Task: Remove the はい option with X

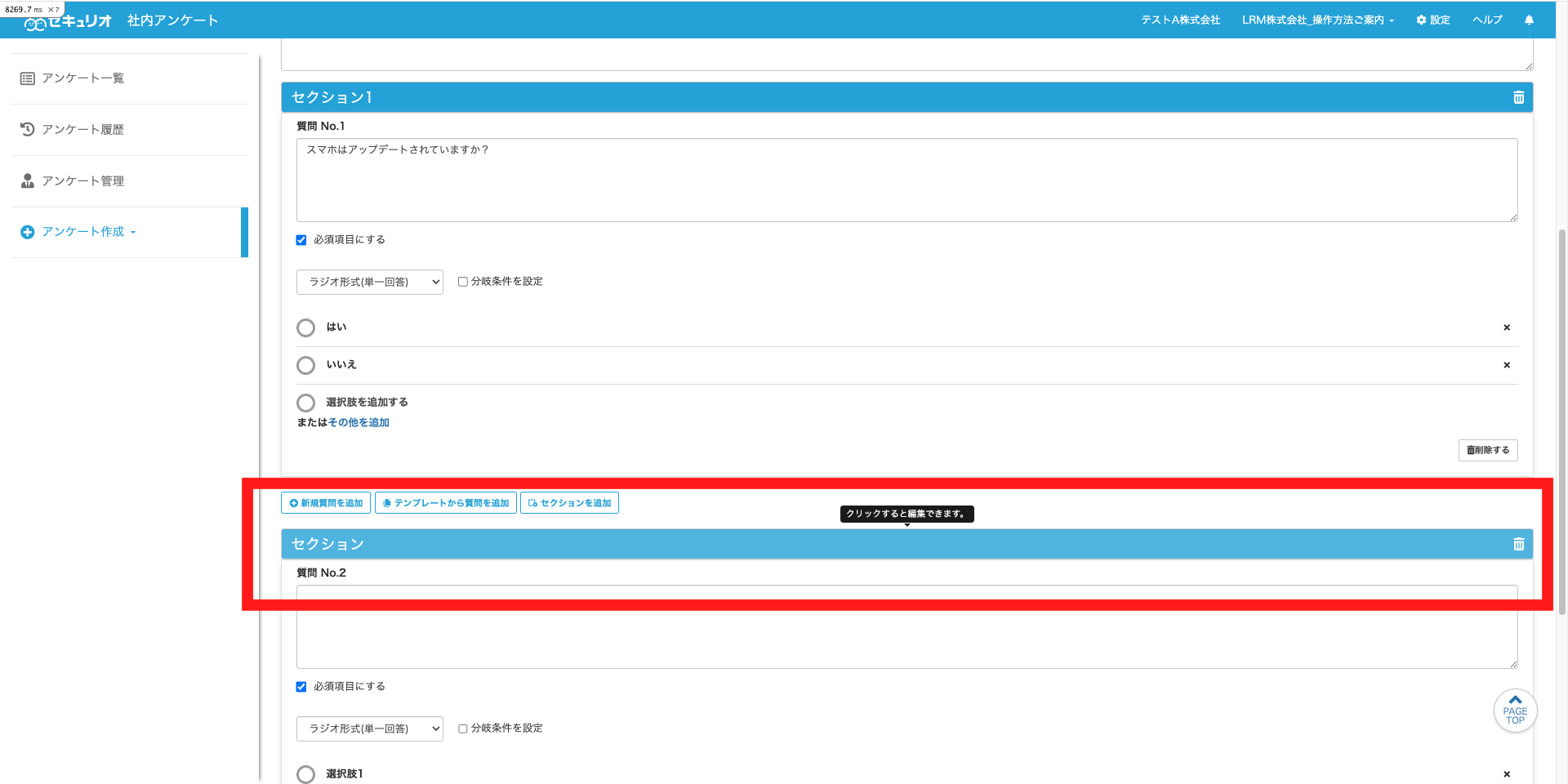Action: (x=1507, y=327)
